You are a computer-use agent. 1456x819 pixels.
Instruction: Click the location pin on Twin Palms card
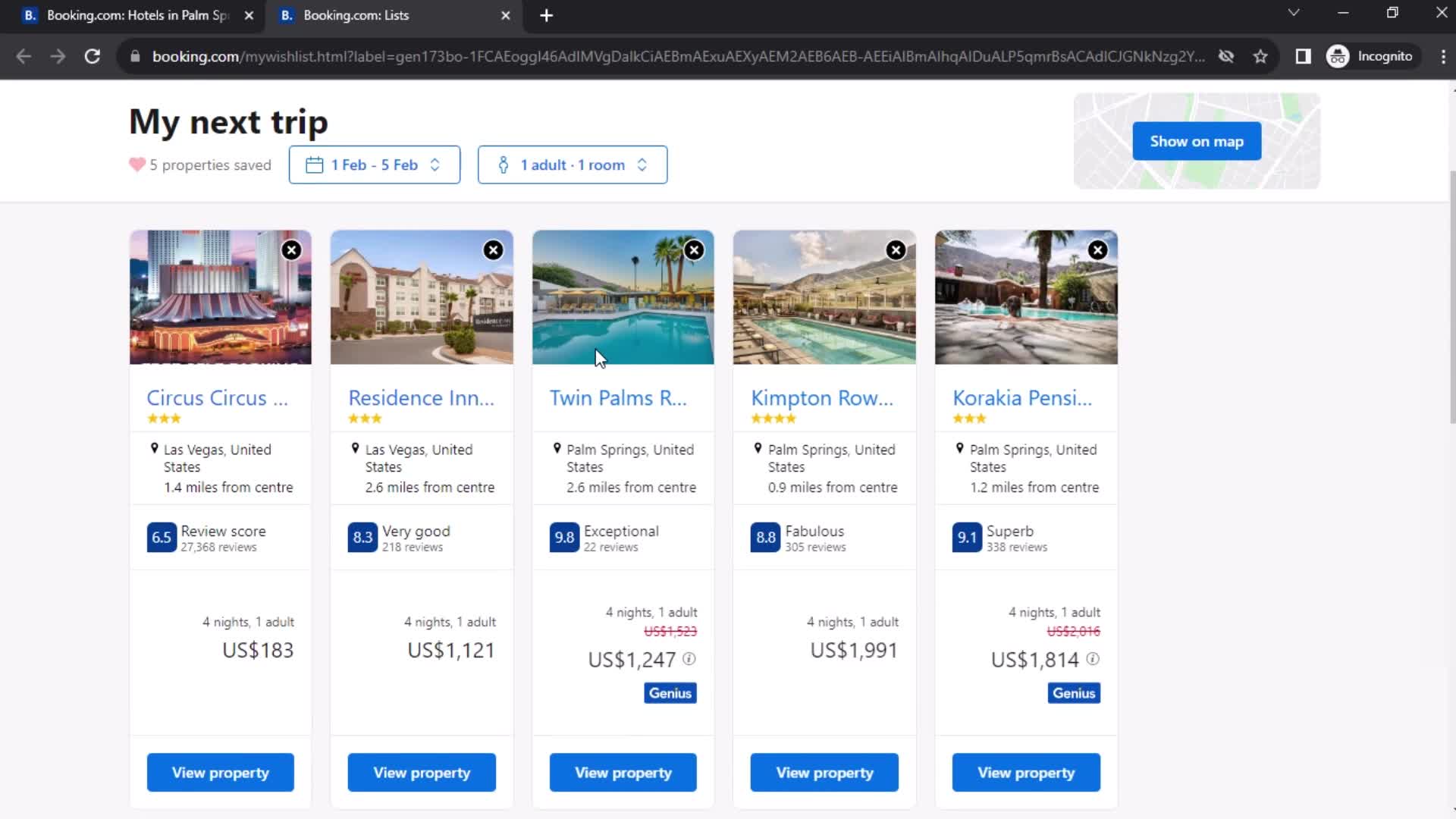click(x=557, y=448)
